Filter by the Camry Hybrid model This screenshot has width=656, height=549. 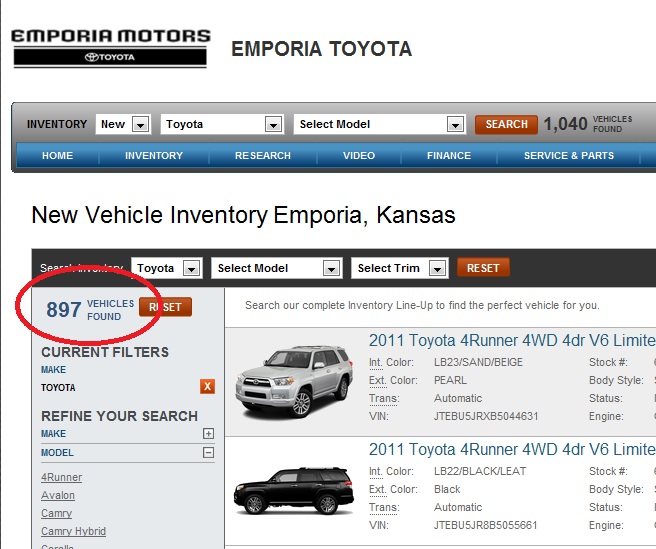click(x=73, y=531)
